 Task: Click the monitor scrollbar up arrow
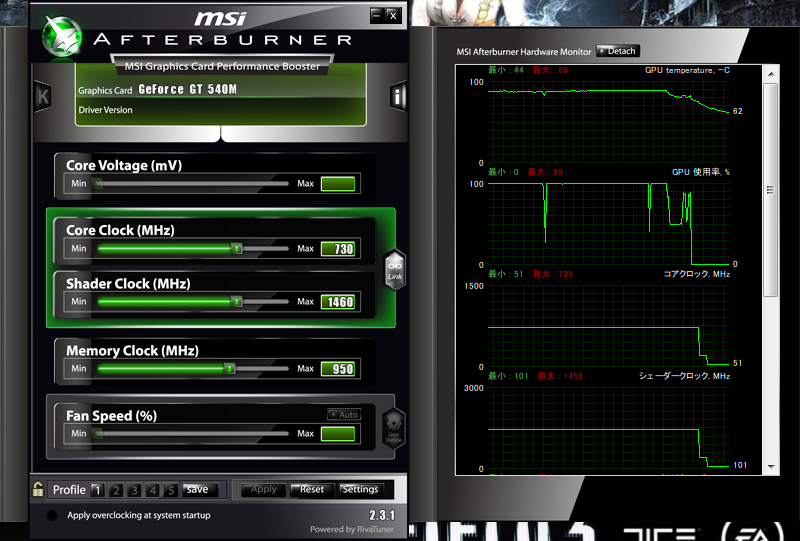pos(771,74)
